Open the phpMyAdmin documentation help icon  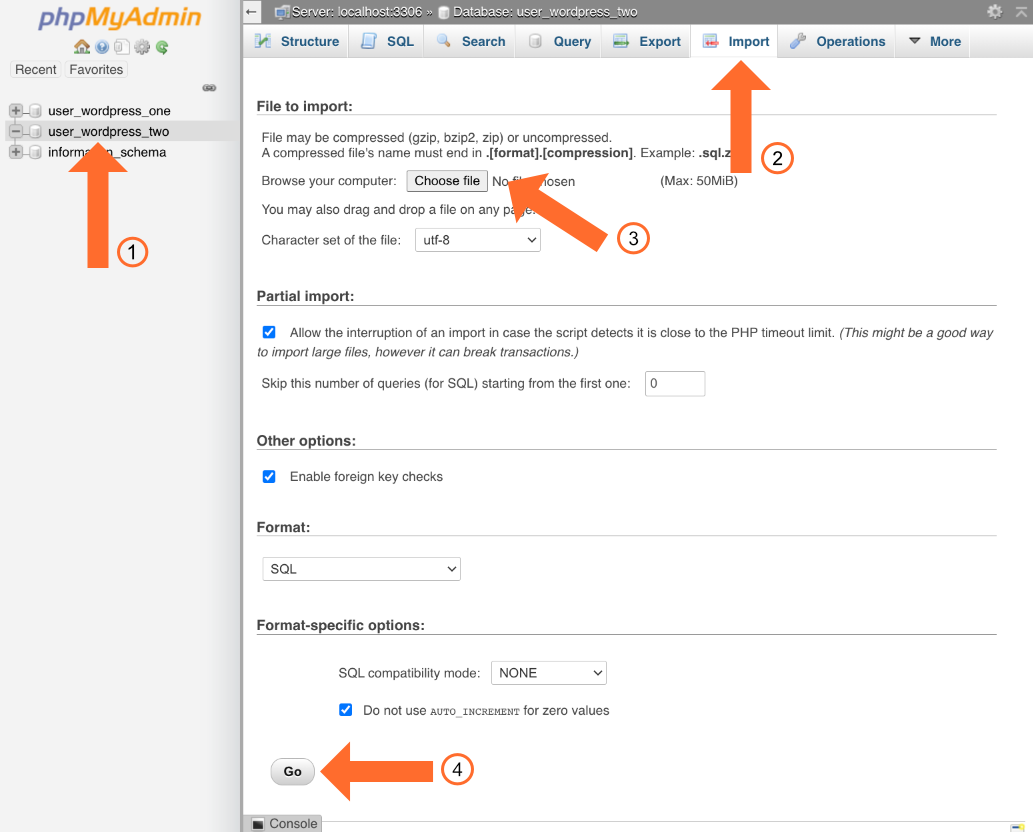(102, 47)
